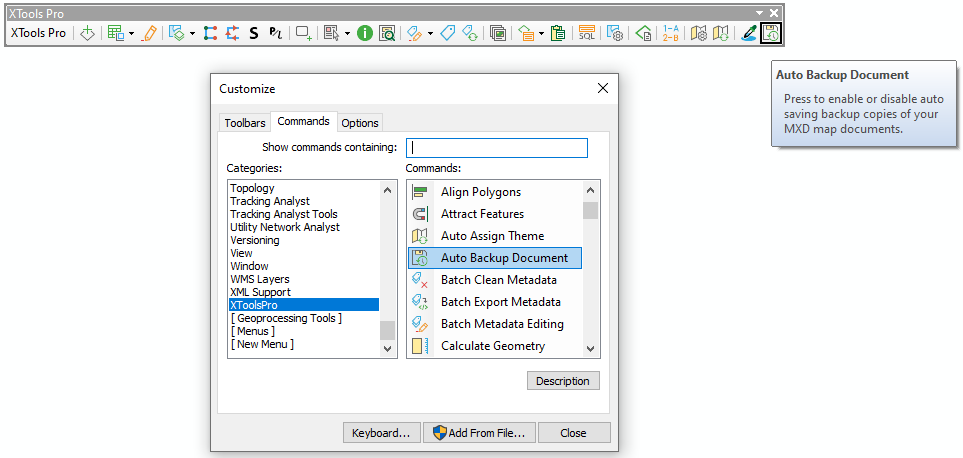Click the list with cursor selection icon

[x=332, y=33]
